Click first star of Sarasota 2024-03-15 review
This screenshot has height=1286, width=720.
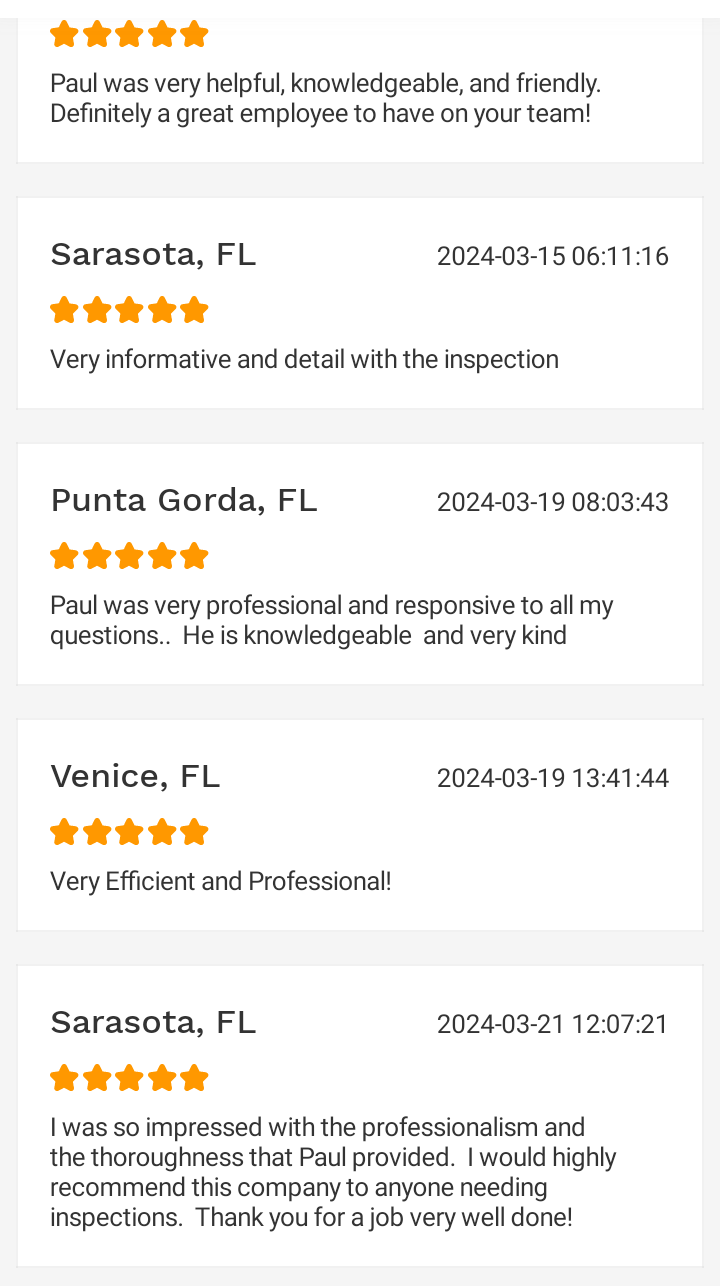tap(64, 310)
